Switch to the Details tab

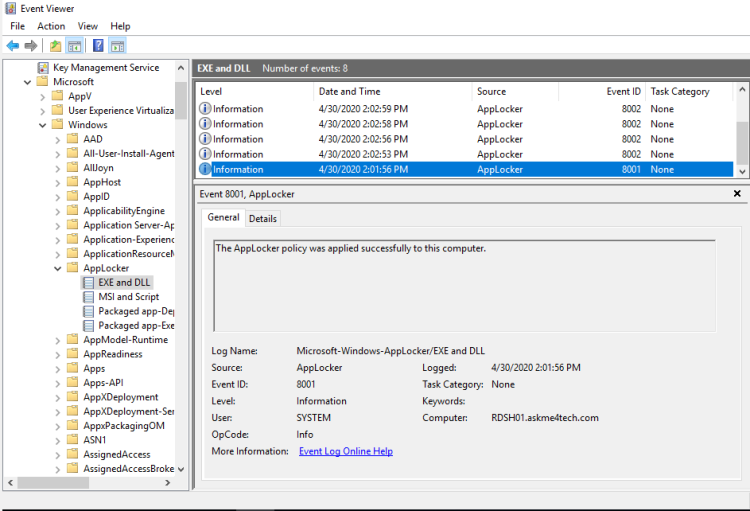tap(263, 218)
